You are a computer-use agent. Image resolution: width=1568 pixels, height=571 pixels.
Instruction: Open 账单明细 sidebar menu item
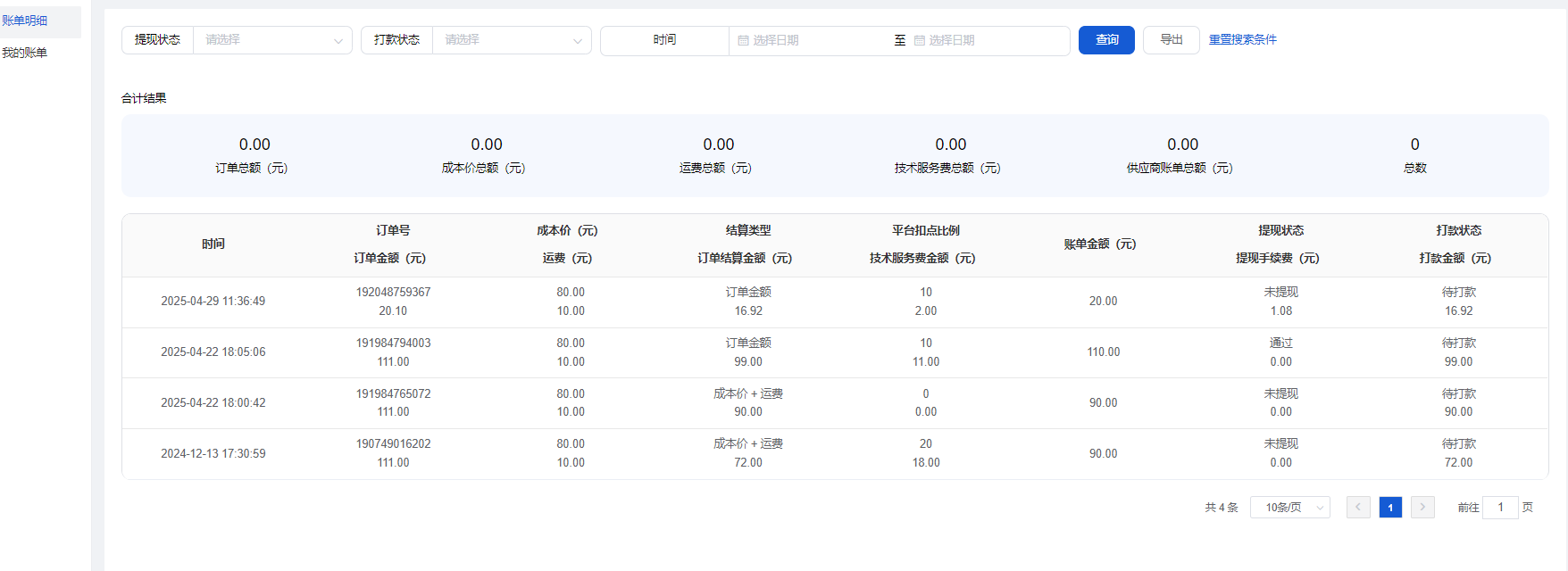pos(25,21)
